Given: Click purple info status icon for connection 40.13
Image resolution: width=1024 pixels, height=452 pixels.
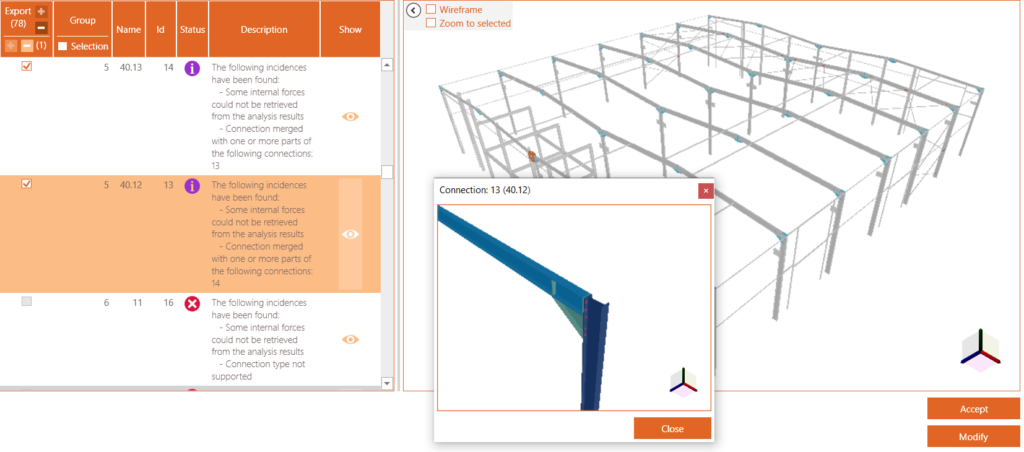Looking at the screenshot, I should click(192, 68).
